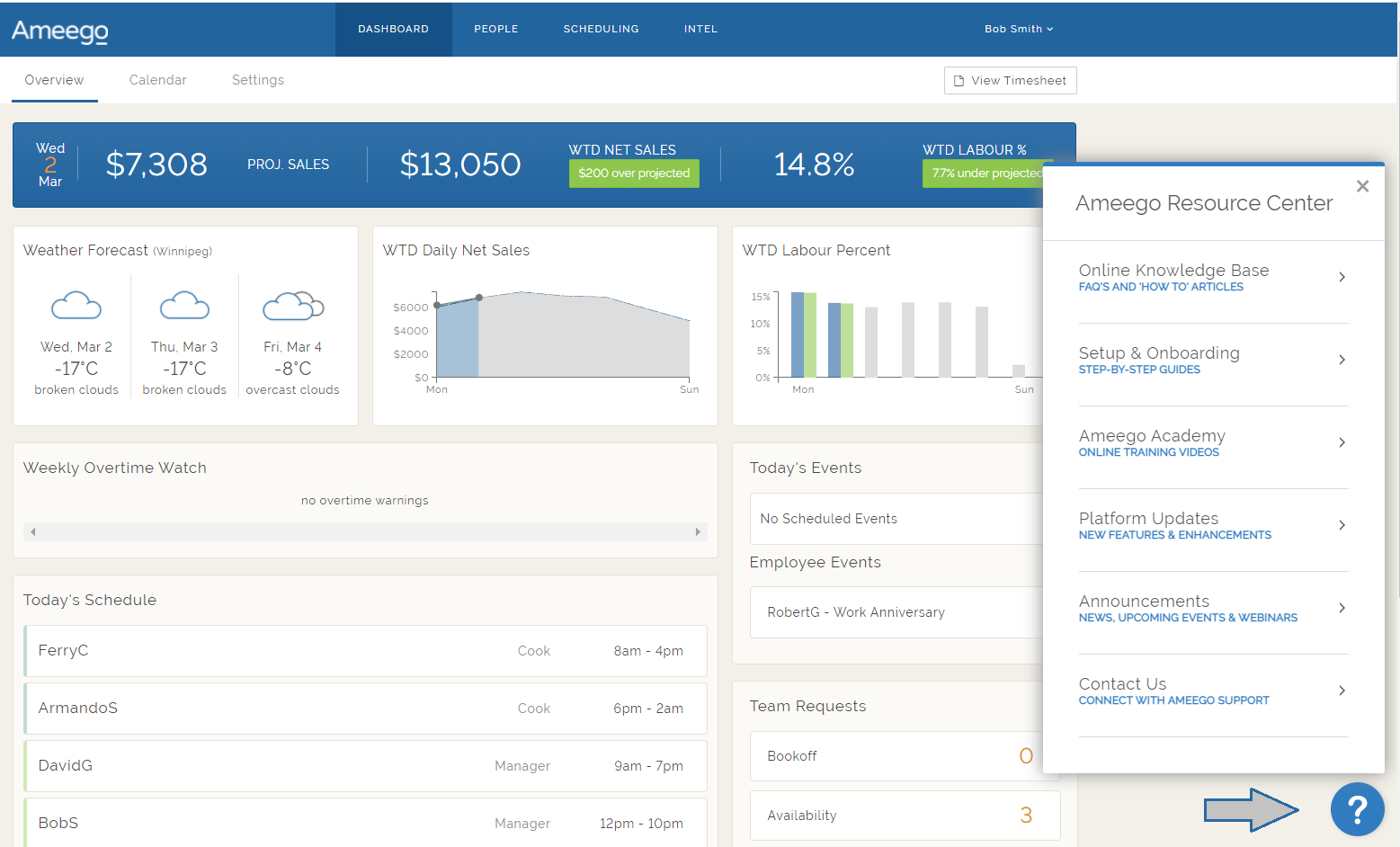1400x847 pixels.
Task: Open the People menu item
Action: (496, 29)
